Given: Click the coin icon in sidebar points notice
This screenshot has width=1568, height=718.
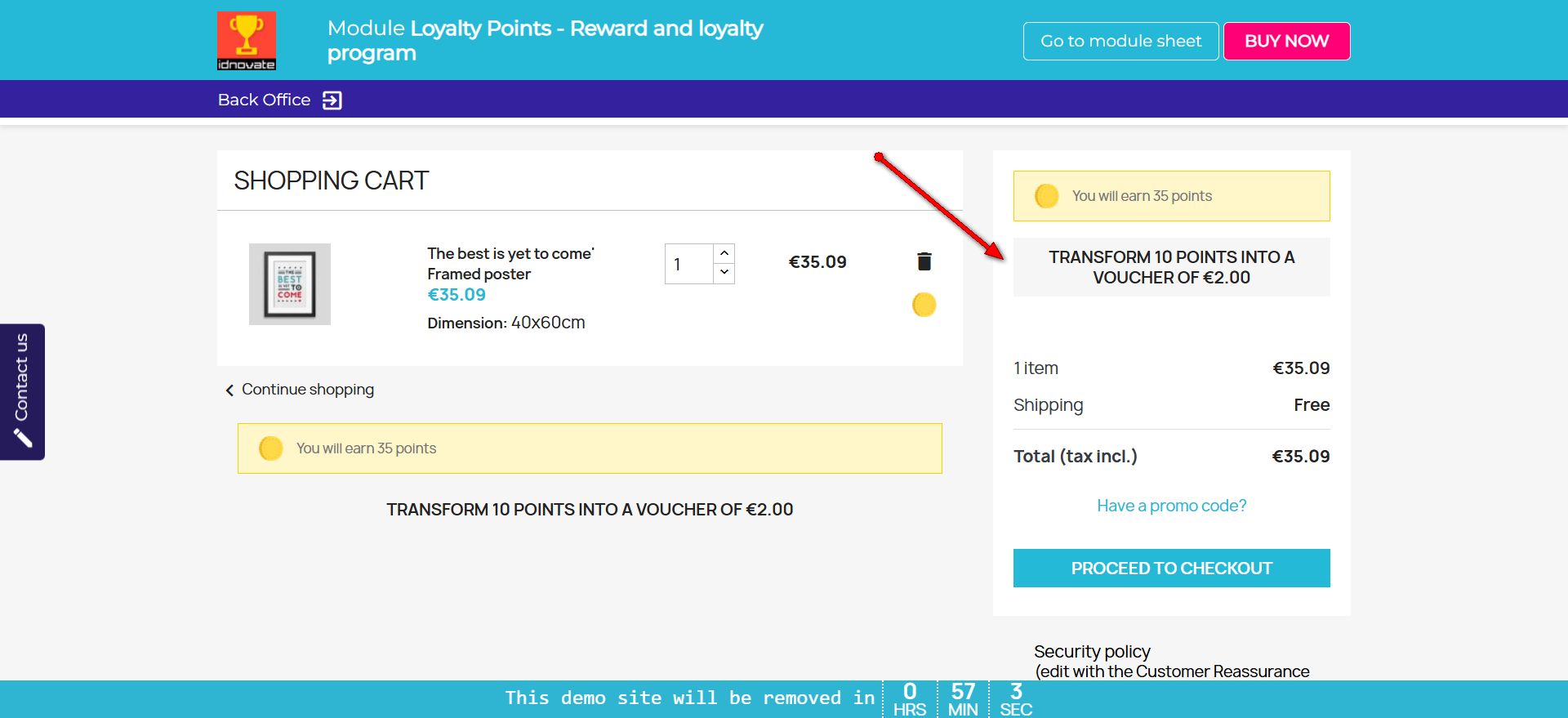Looking at the screenshot, I should [1046, 196].
